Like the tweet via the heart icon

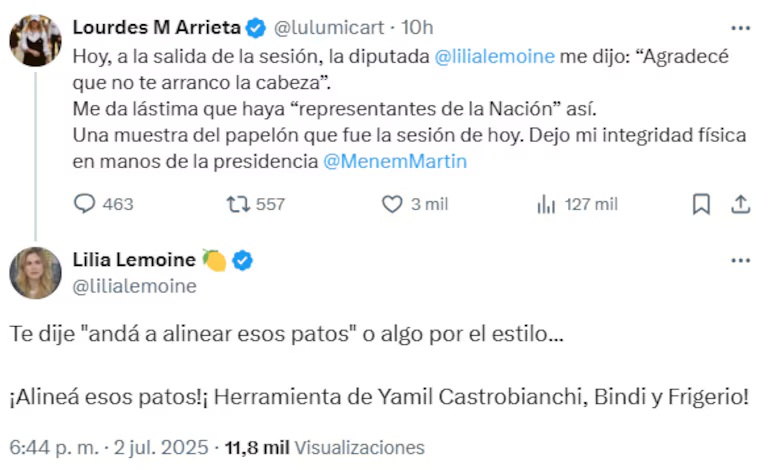point(393,204)
